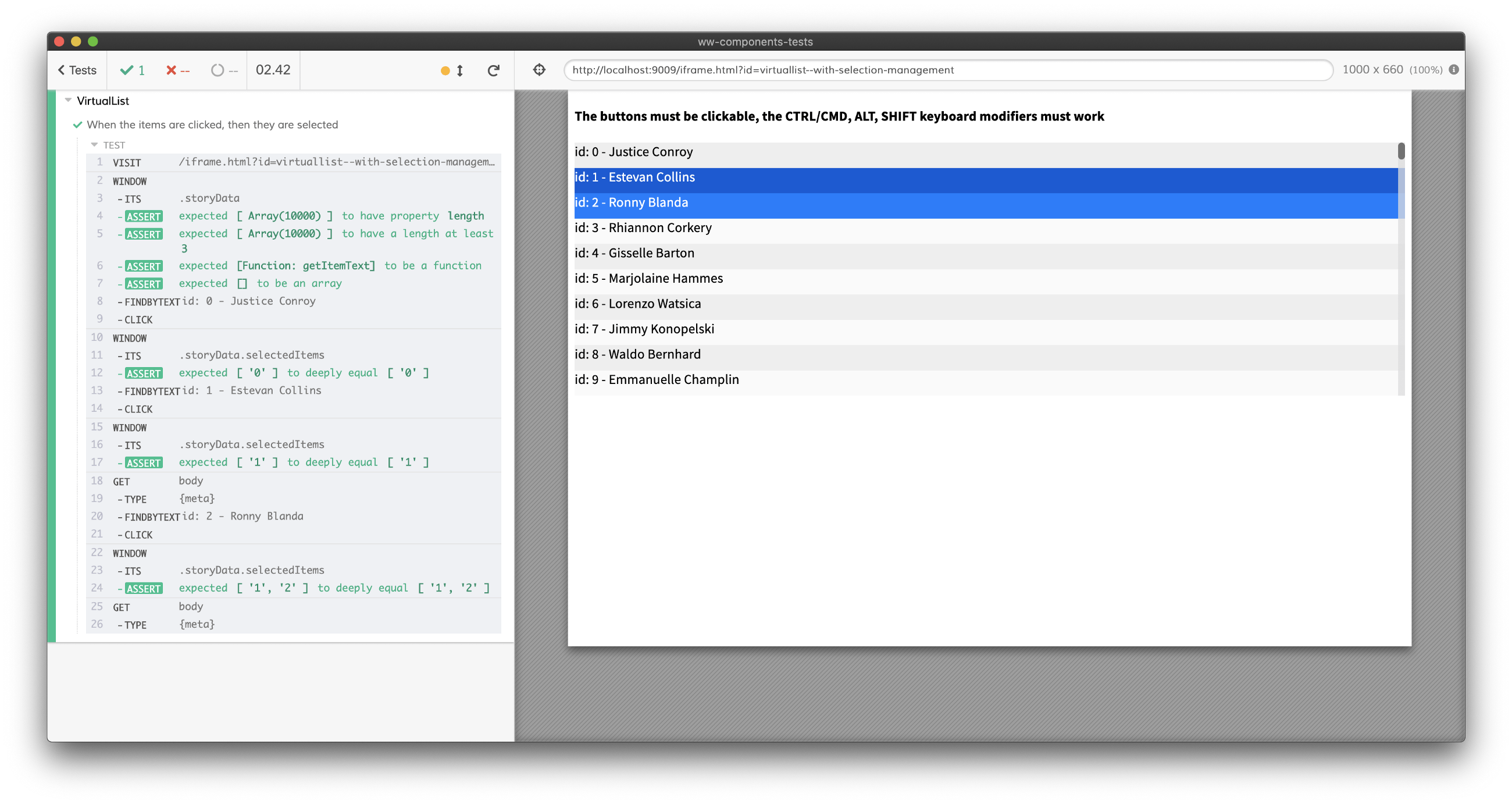
Task: Click the warning/alert dot icon
Action: pyautogui.click(x=446, y=70)
